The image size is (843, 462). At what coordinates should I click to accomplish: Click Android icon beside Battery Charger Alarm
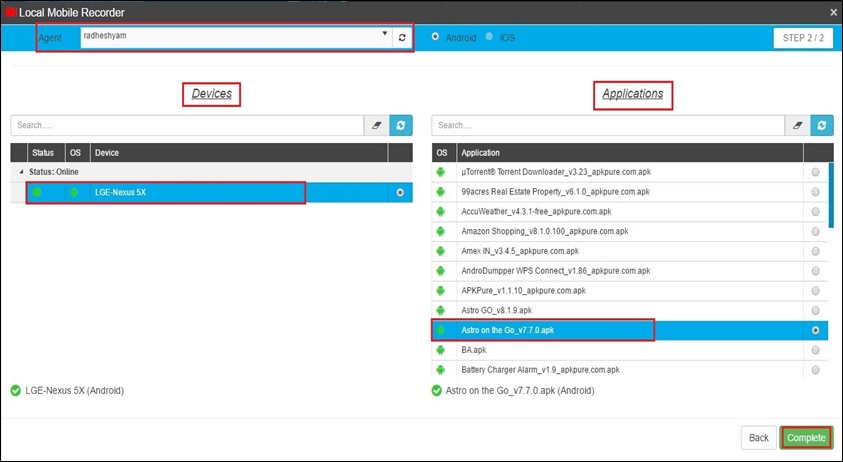pyautogui.click(x=441, y=370)
